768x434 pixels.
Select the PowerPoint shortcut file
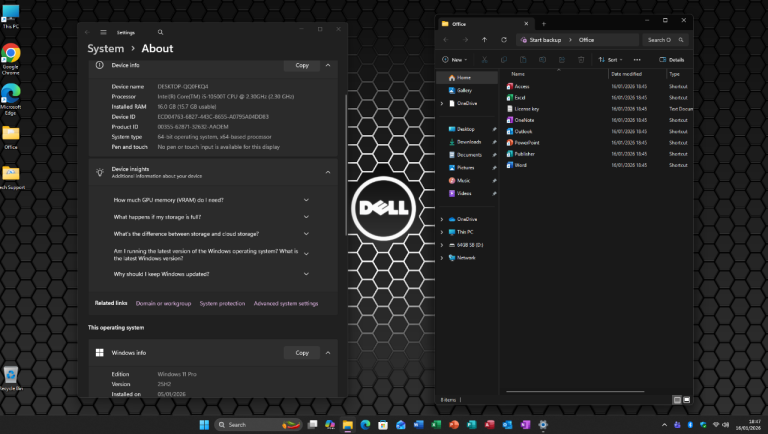526,142
